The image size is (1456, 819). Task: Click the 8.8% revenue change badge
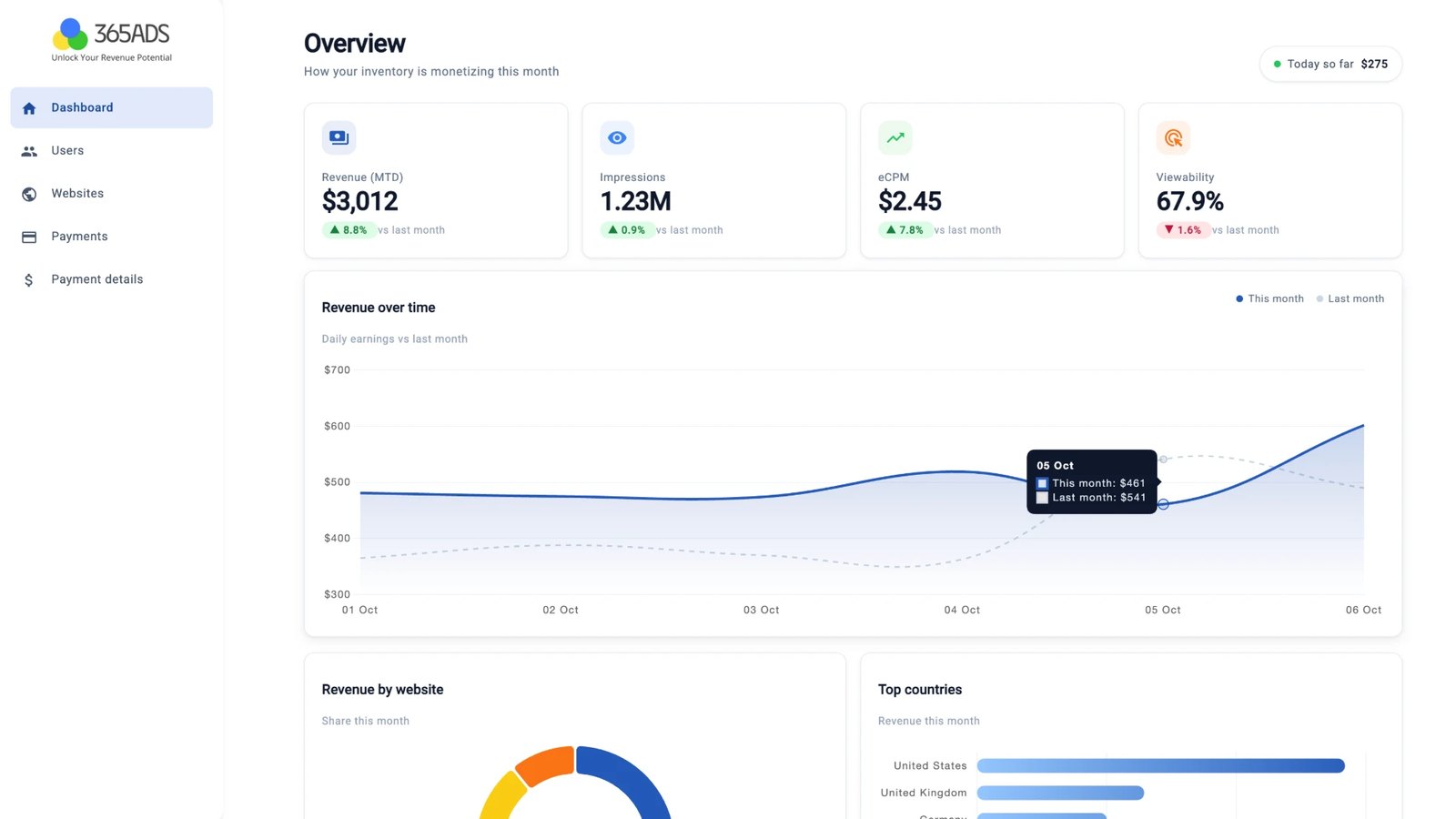349,230
